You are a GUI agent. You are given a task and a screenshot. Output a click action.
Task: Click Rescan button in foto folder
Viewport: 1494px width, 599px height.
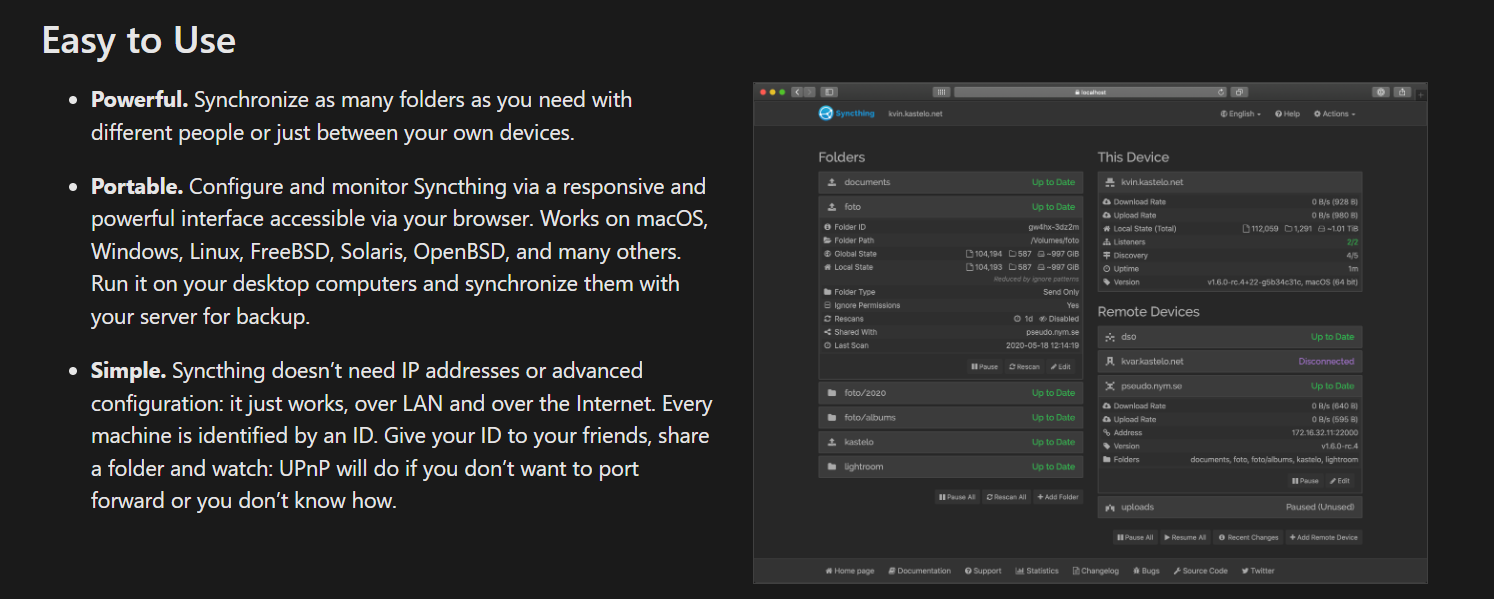1024,367
